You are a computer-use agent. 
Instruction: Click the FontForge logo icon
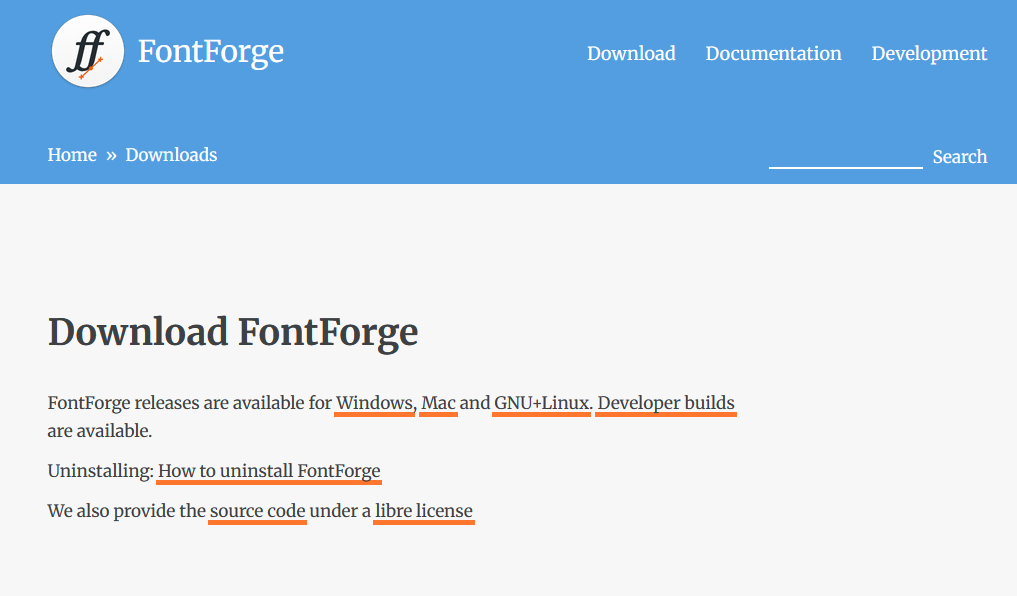pos(88,50)
